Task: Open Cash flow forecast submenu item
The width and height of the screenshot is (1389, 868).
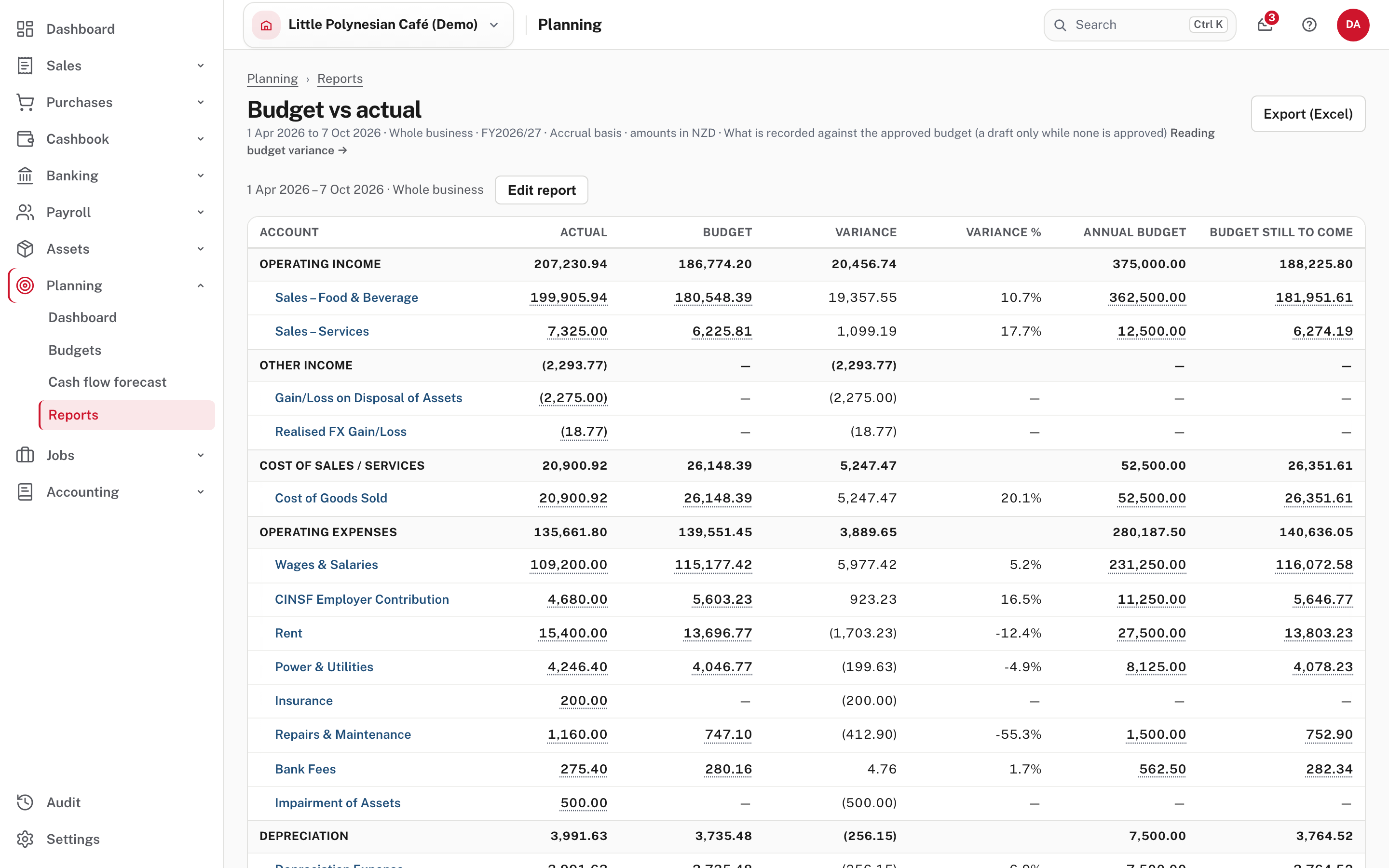Action: [108, 382]
